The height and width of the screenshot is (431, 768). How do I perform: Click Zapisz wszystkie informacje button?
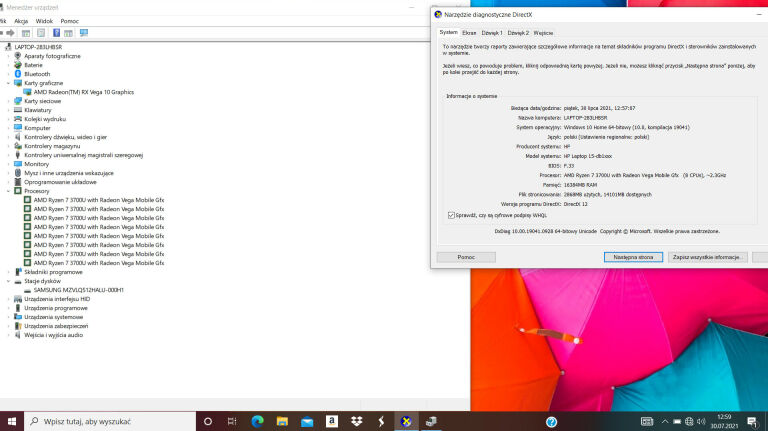click(x=708, y=257)
